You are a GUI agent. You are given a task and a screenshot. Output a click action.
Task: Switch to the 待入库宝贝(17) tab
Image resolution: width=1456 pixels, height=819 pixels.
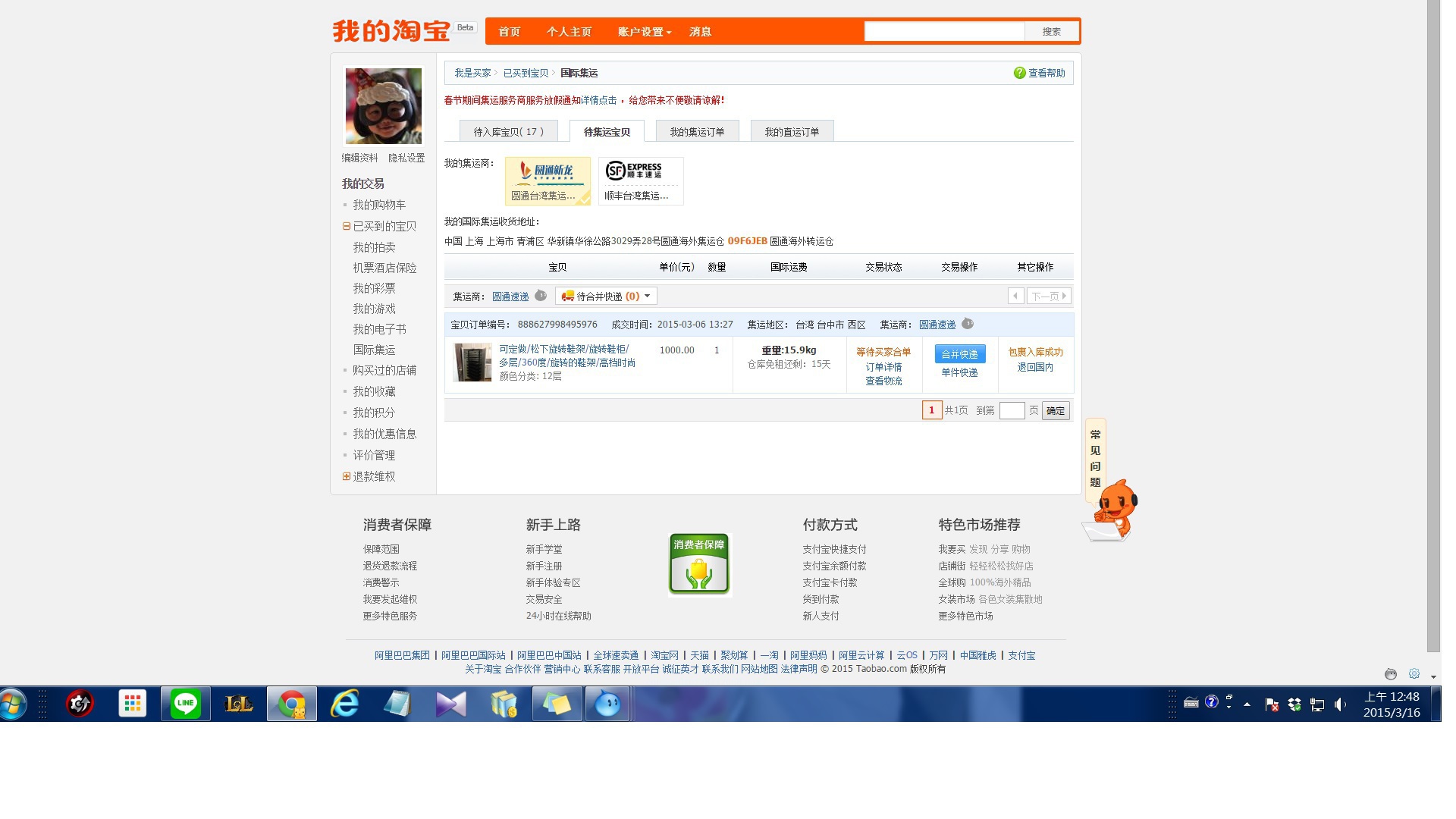[509, 131]
